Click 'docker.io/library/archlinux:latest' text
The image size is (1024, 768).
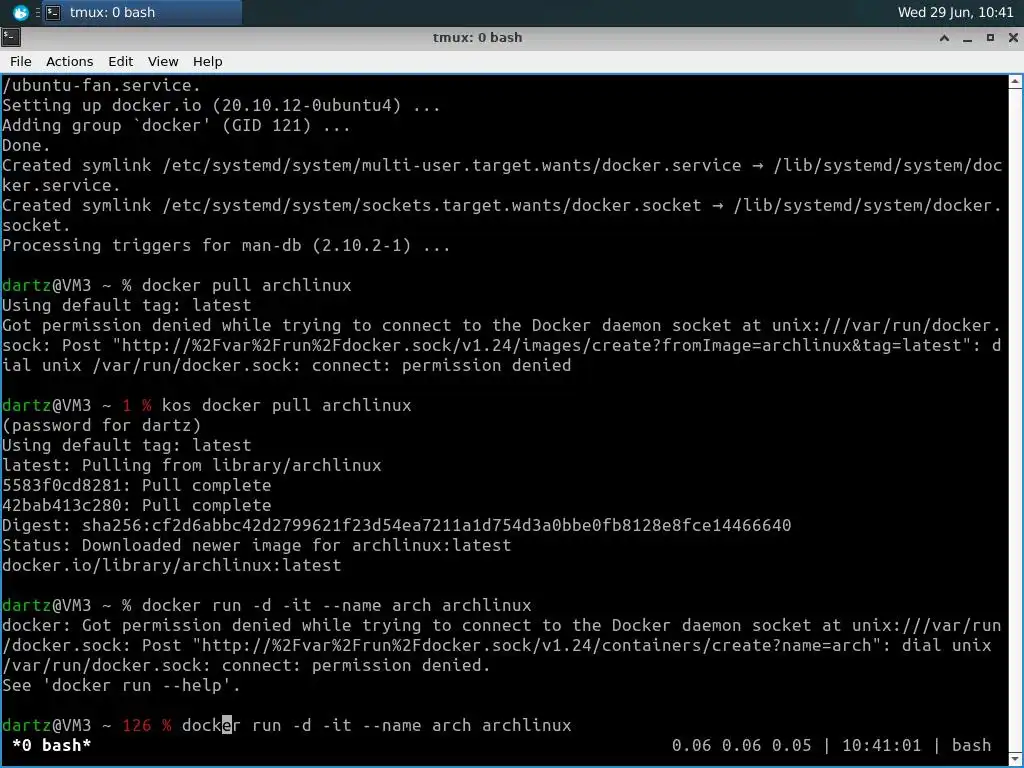pyautogui.click(x=172, y=565)
